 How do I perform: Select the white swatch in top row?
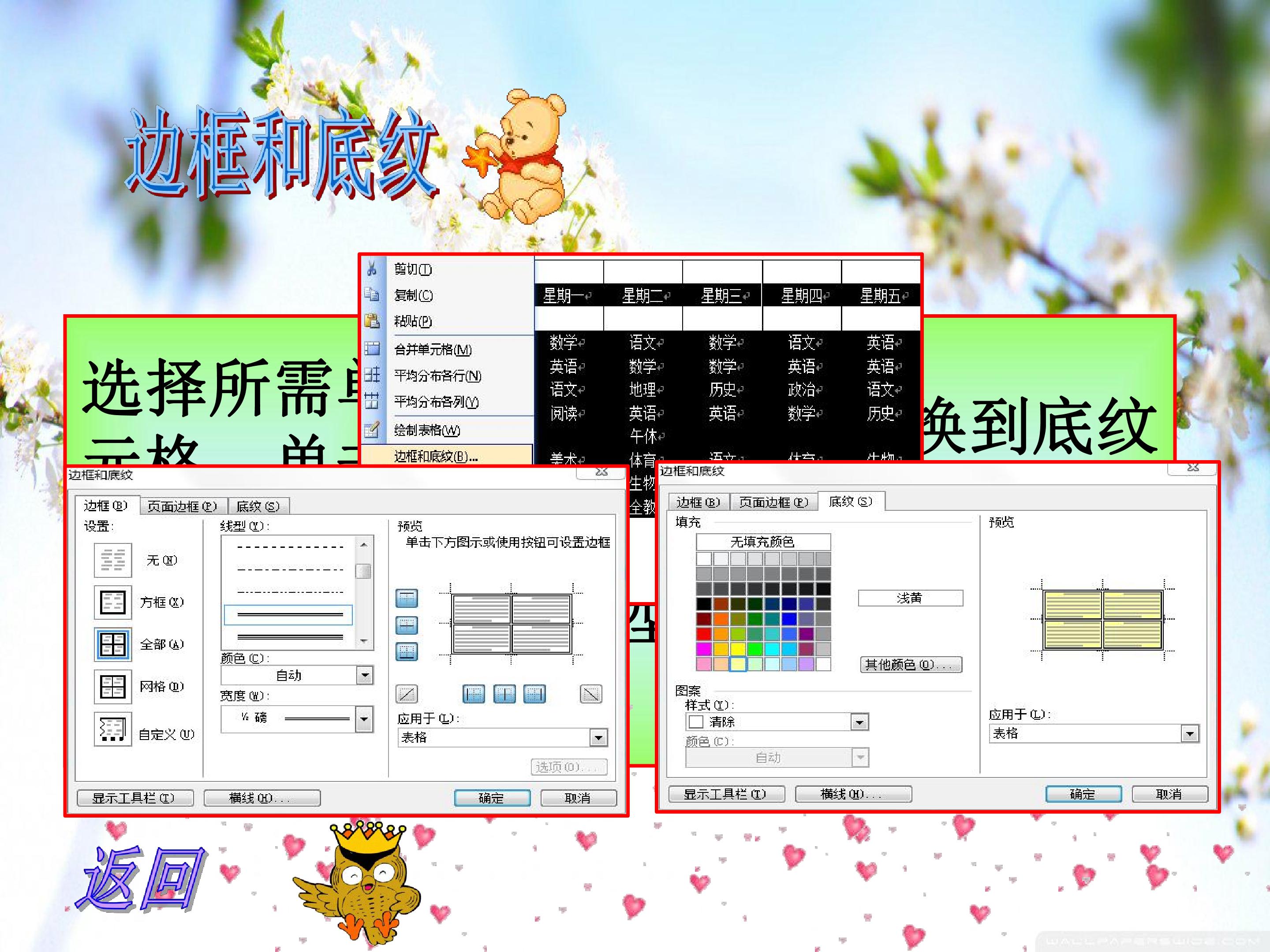pyautogui.click(x=703, y=558)
